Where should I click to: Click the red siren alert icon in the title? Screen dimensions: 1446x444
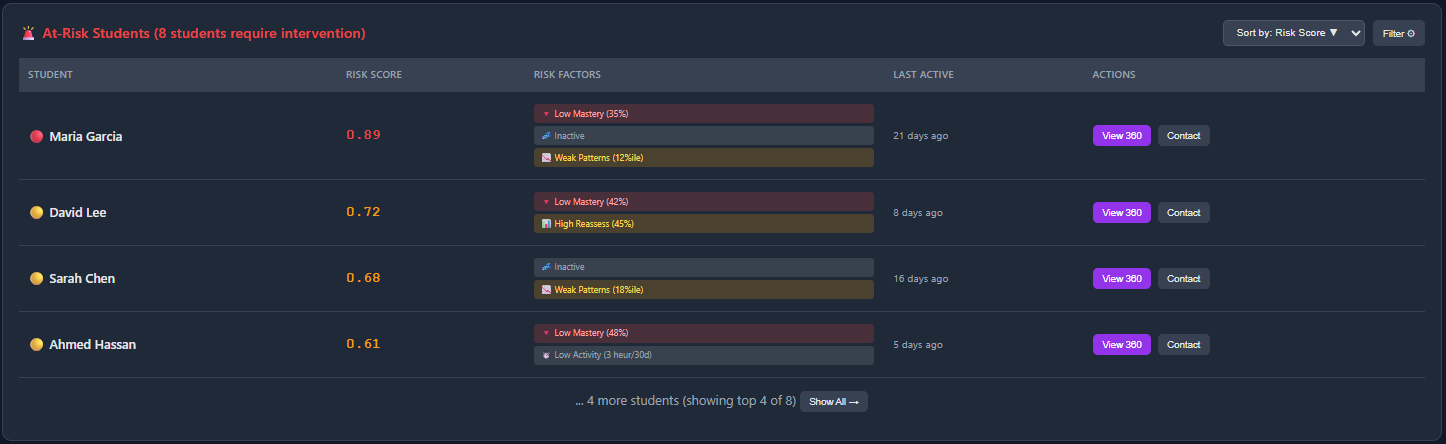pyautogui.click(x=29, y=33)
